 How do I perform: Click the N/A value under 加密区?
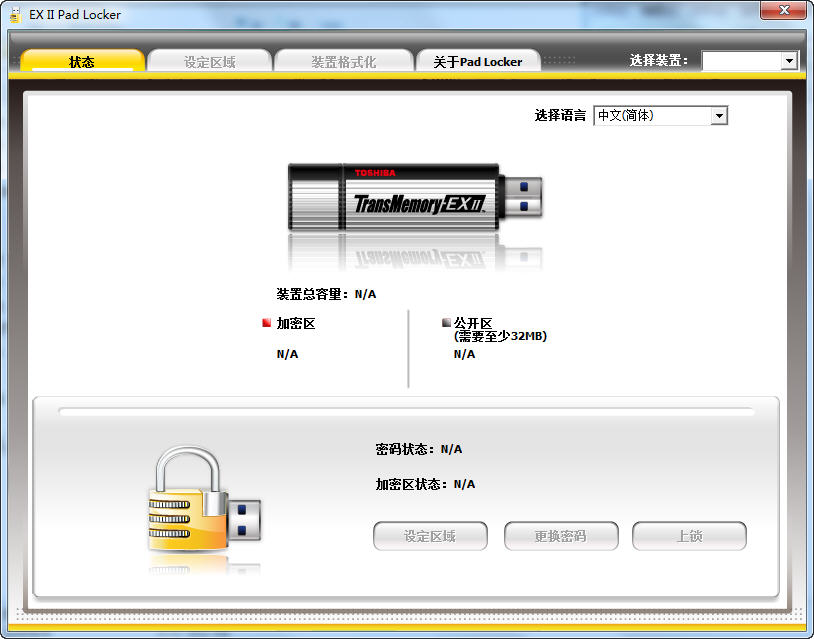(287, 354)
